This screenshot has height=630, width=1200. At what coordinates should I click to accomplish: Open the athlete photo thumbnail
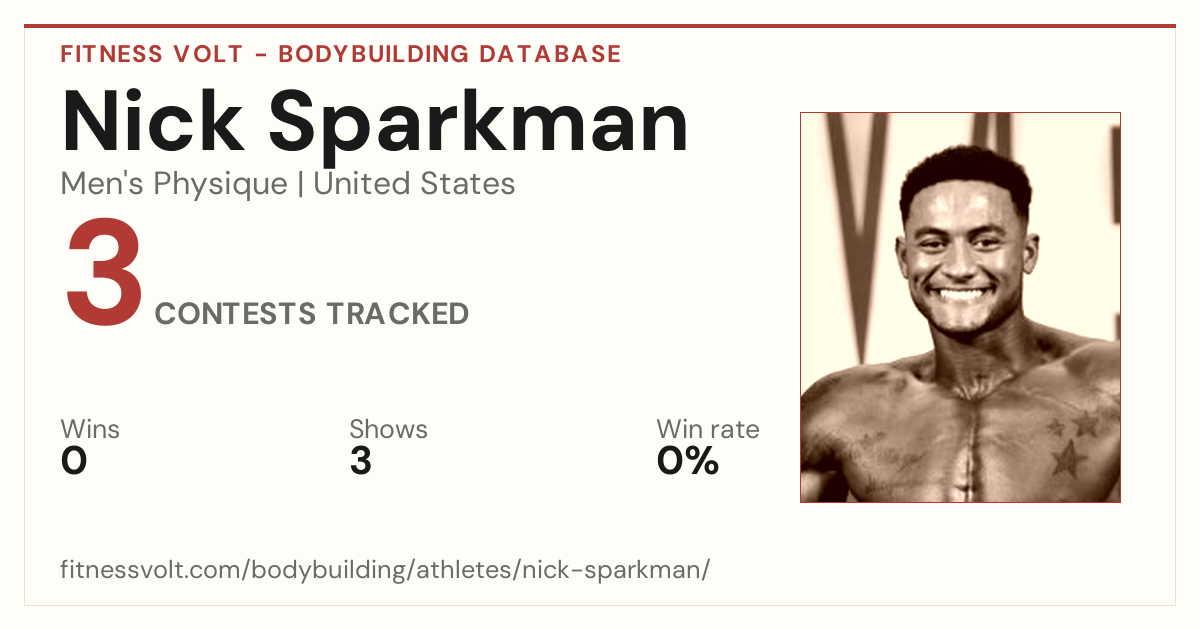pos(960,307)
